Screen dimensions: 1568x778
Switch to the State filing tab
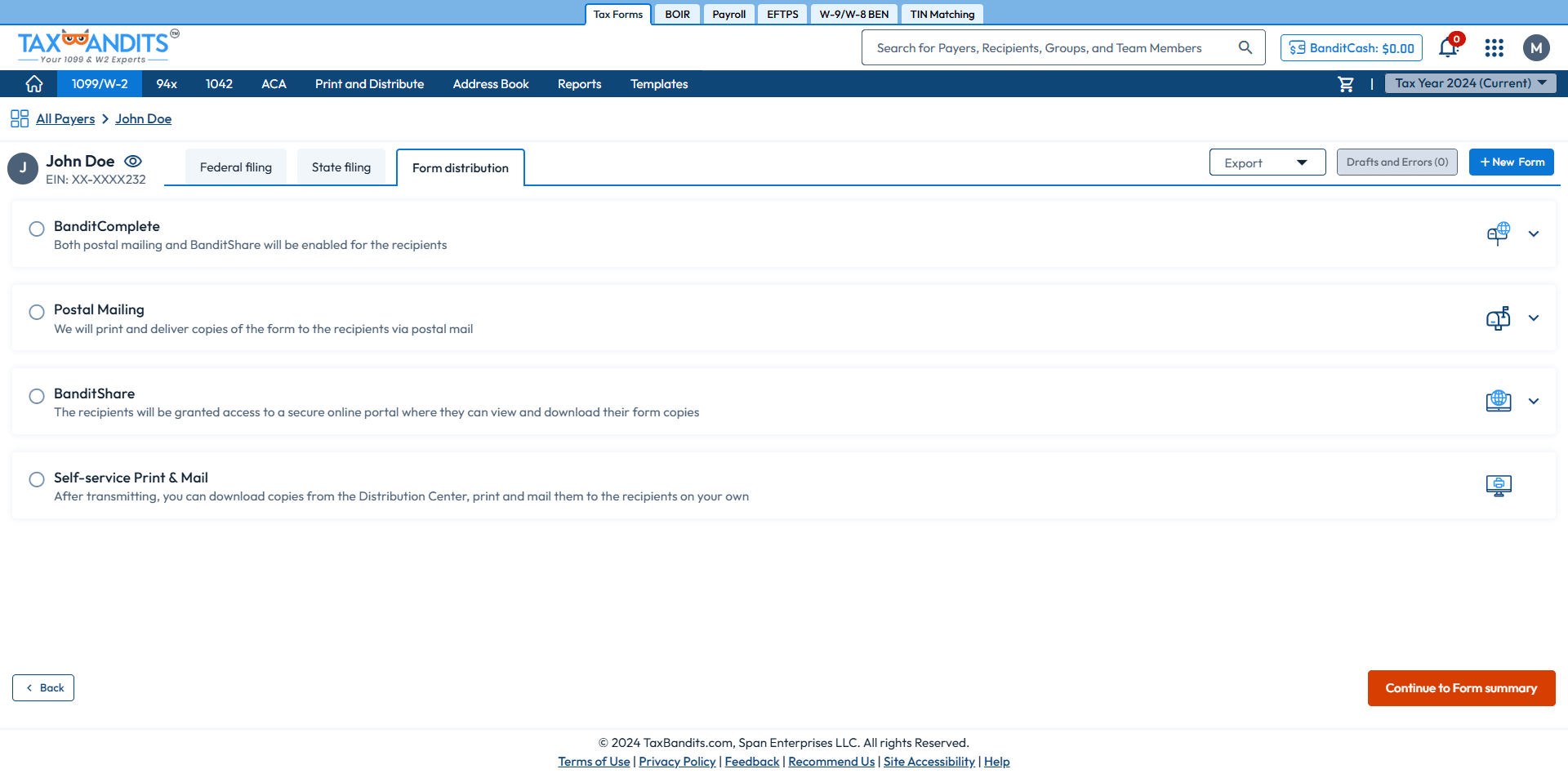tap(341, 167)
